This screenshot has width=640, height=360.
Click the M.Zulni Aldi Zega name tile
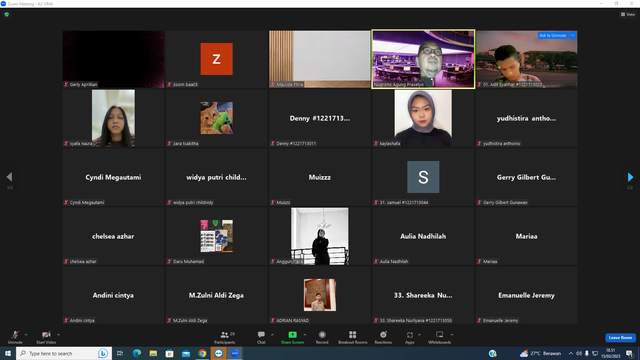coord(217,295)
